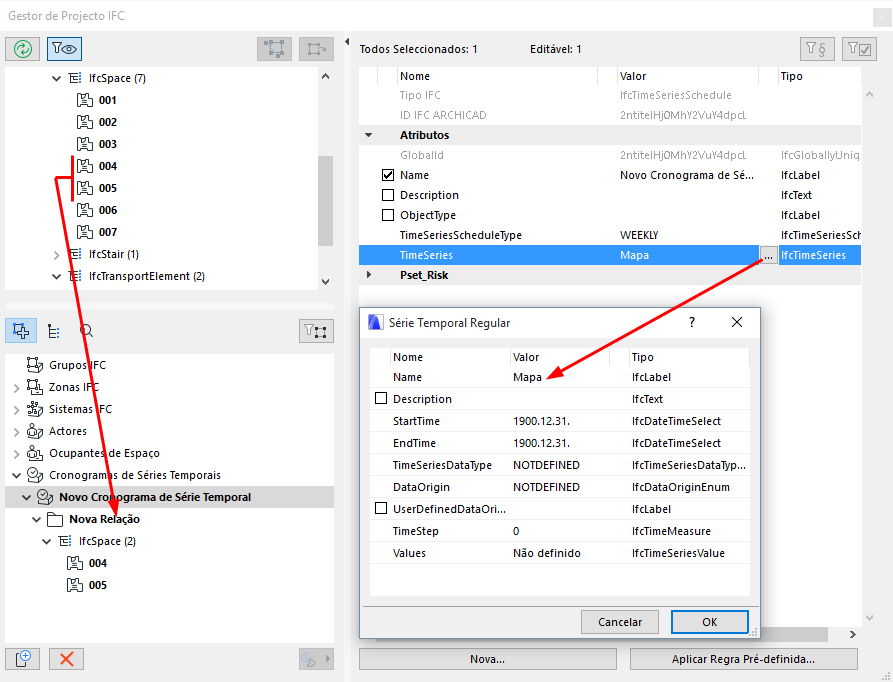Collapse the IfcTransportElement (2) node

(56, 277)
